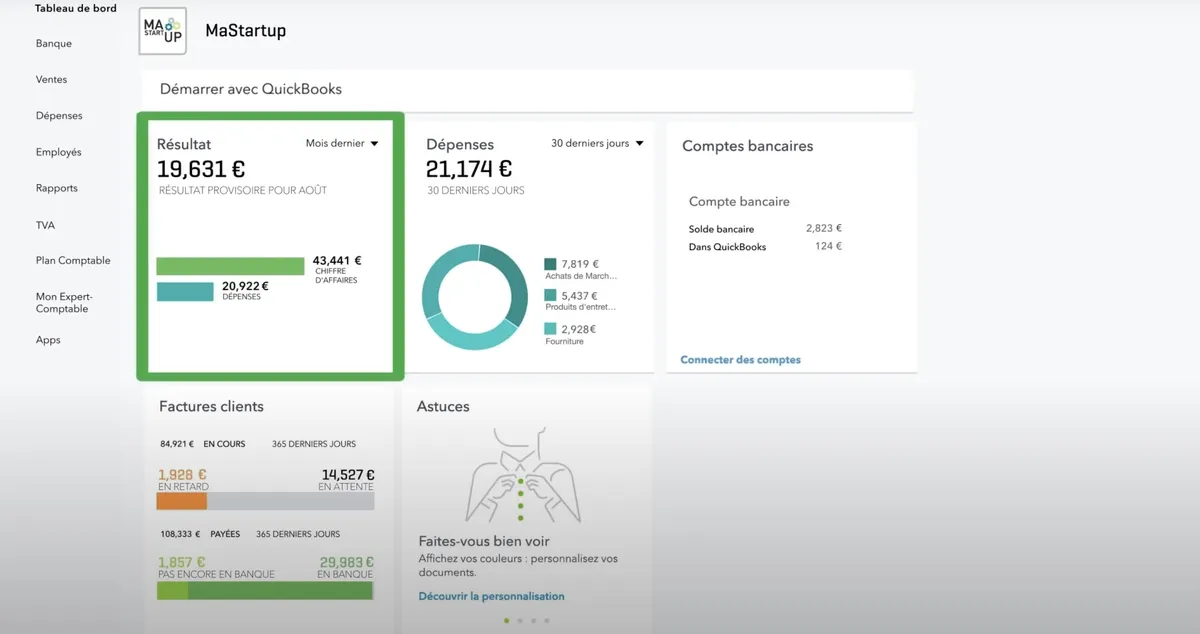The image size is (1200, 634).
Task: Open Mon Expert-Comptable page
Action: [63, 303]
